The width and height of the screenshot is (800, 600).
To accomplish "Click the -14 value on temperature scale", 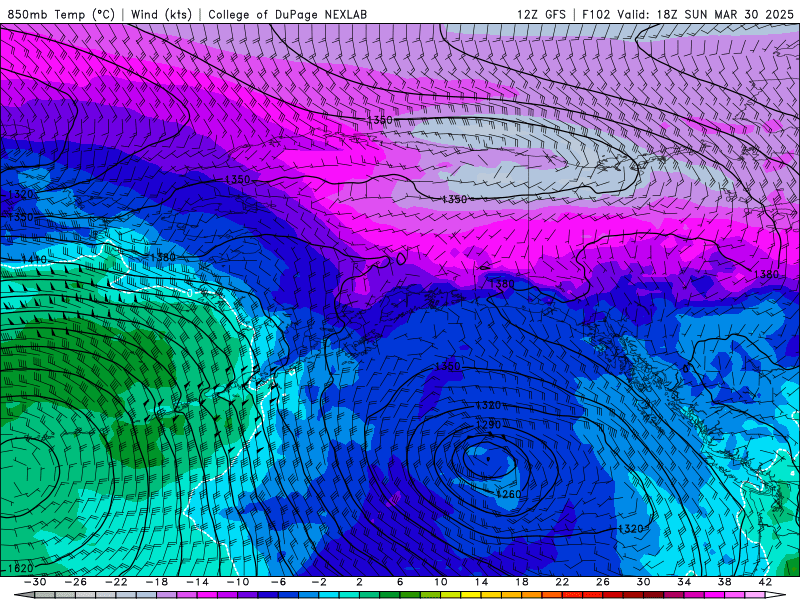I will [x=197, y=582].
